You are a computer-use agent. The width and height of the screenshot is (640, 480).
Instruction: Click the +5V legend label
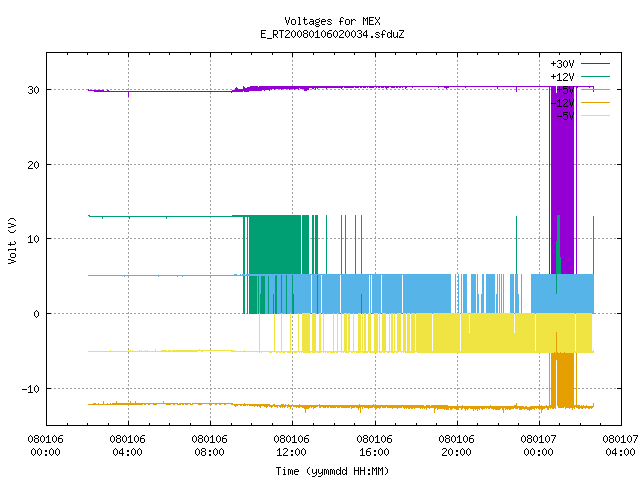click(565, 90)
